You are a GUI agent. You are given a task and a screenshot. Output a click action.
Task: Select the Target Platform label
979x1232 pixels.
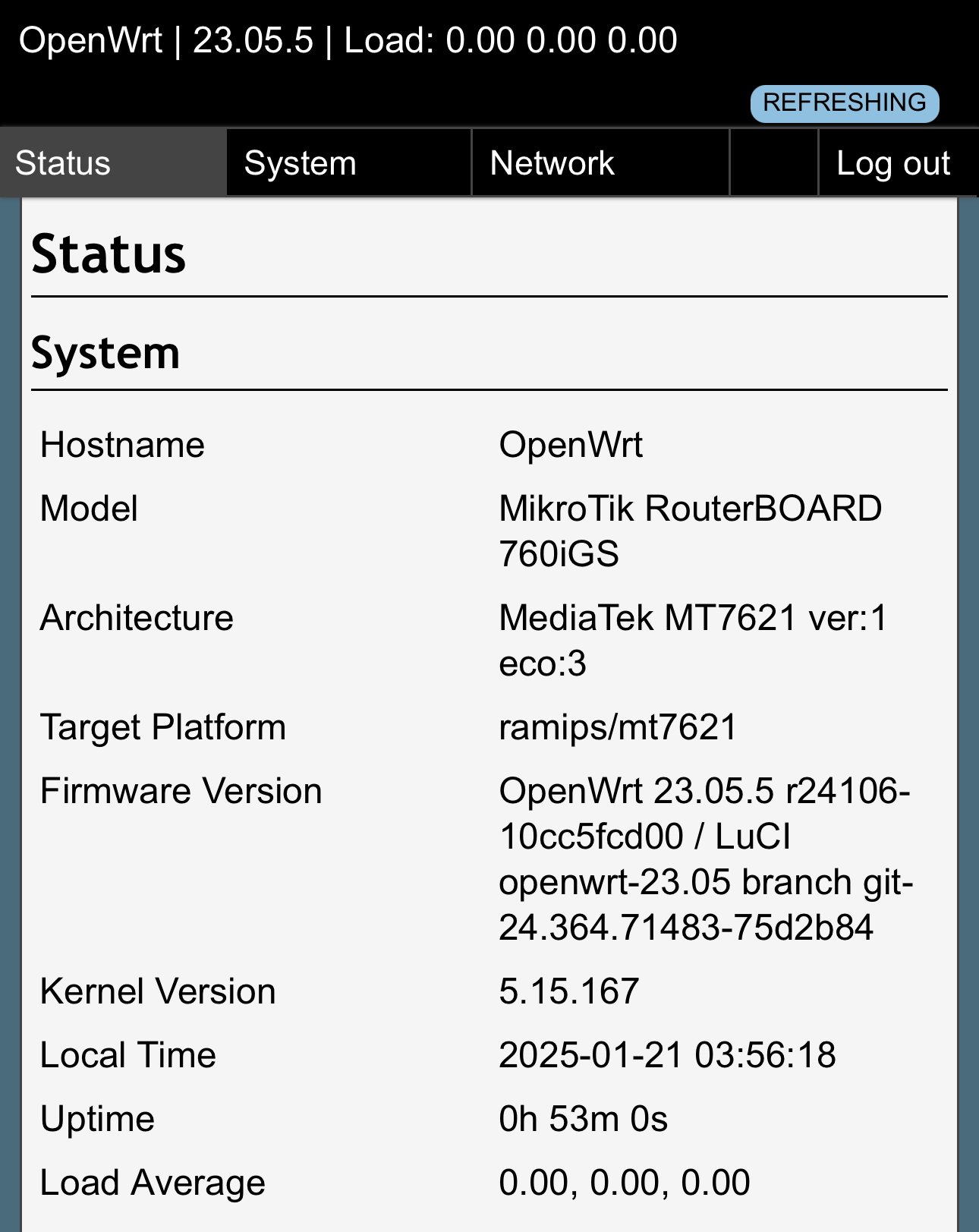(x=163, y=727)
